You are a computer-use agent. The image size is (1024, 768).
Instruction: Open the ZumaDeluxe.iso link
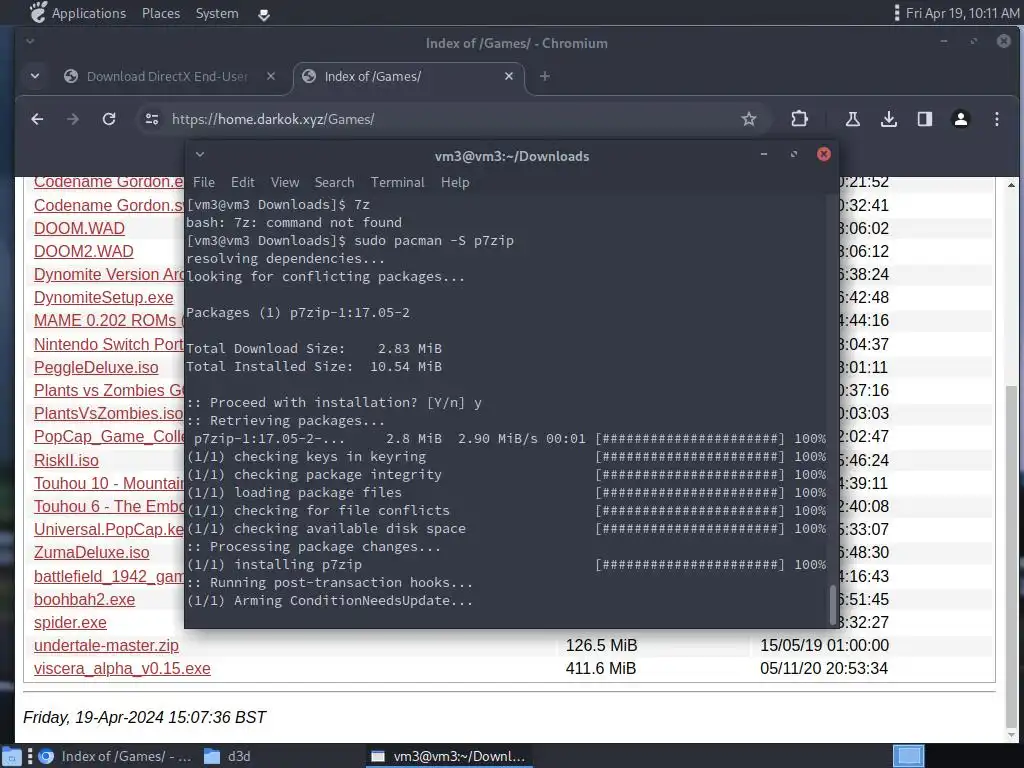(91, 552)
